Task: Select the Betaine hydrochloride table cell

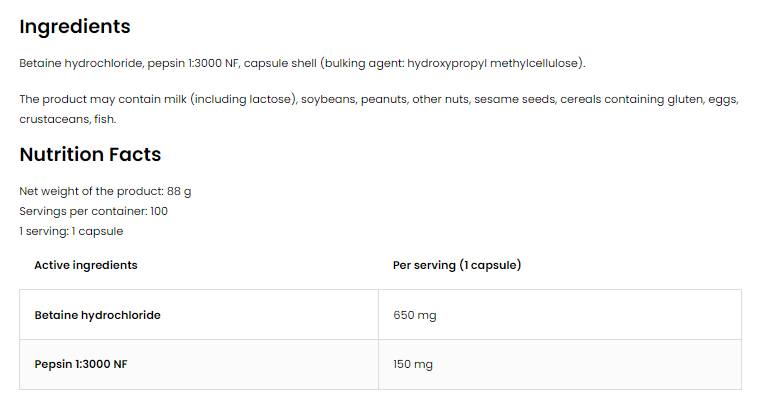Action: point(97,315)
